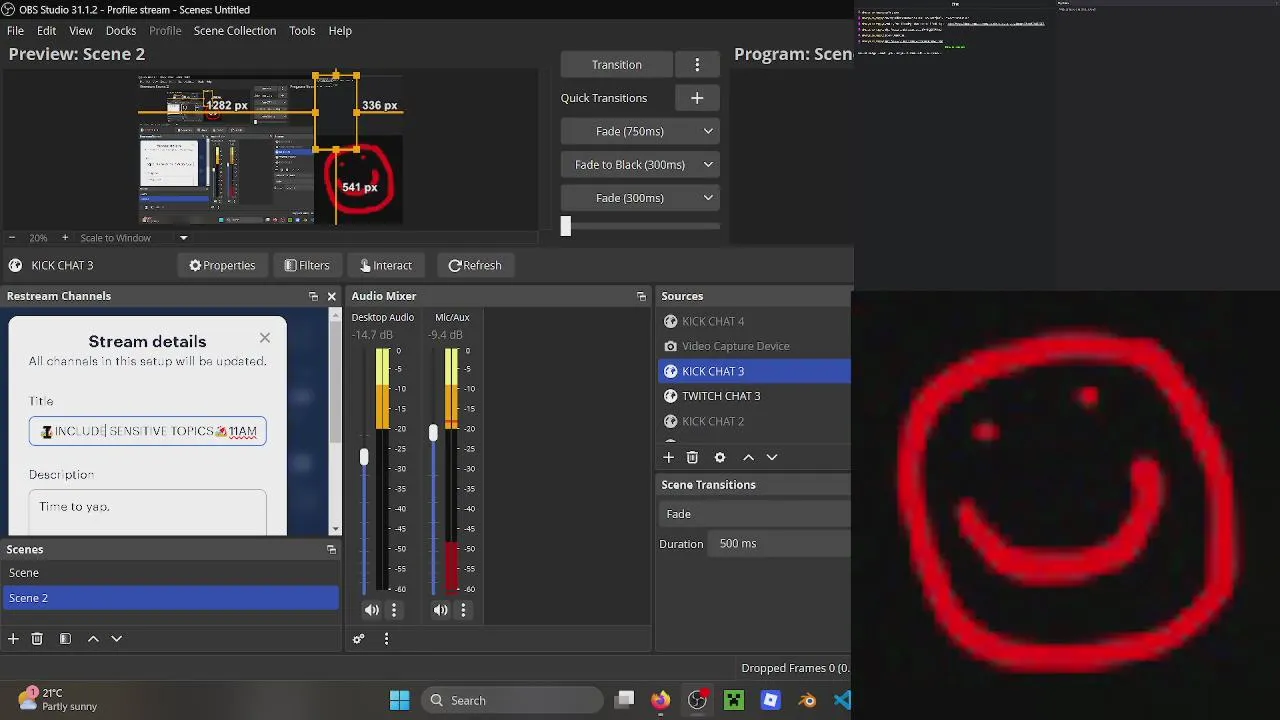Open Scene Transitions Fade combo box

click(756, 514)
